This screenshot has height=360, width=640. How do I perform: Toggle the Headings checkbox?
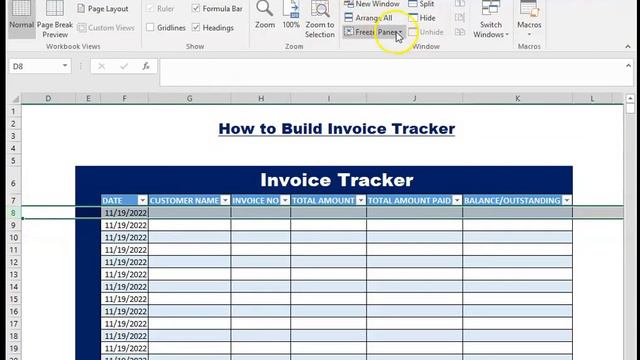coord(196,28)
